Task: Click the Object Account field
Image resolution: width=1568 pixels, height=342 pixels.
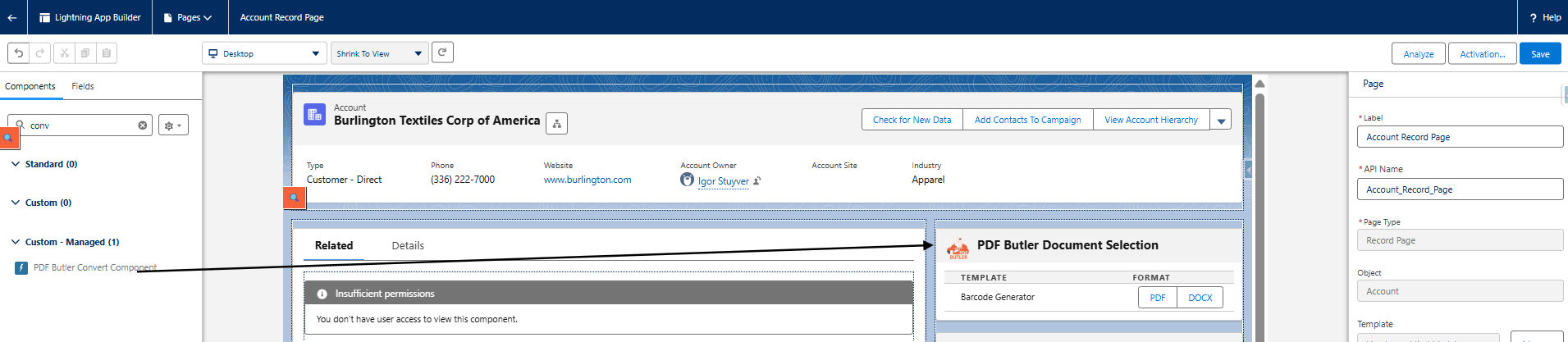Action: 1460,291
